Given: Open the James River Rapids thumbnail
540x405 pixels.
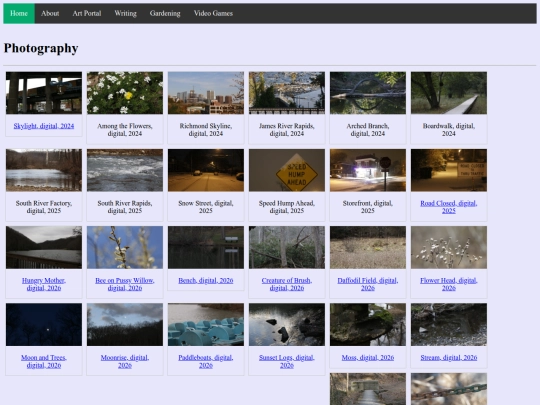Looking at the screenshot, I should click(x=287, y=93).
